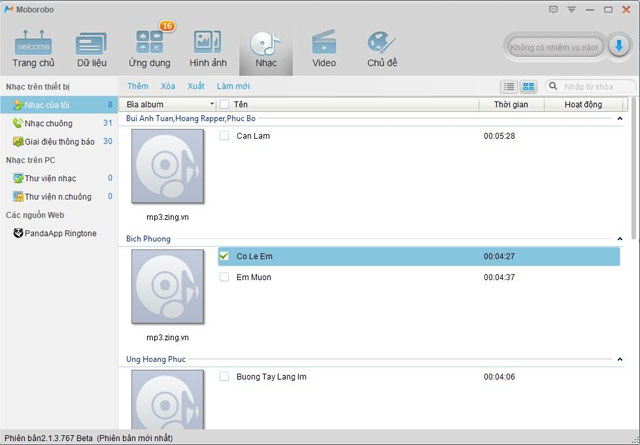Open the Trang chủ home tab
Screen dimensions: 640x445
point(33,49)
